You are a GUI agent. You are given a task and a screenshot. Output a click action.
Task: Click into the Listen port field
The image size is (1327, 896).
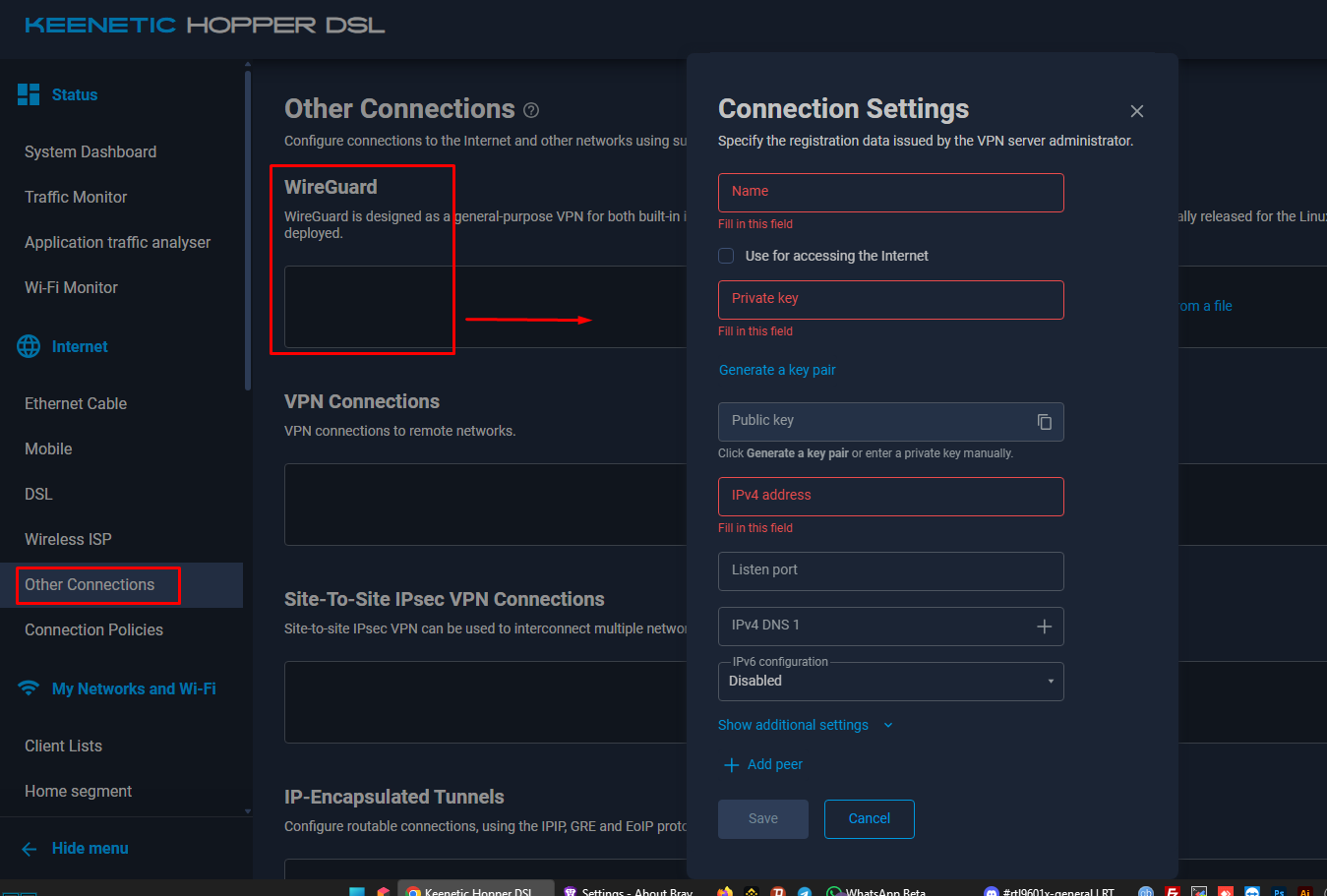891,571
